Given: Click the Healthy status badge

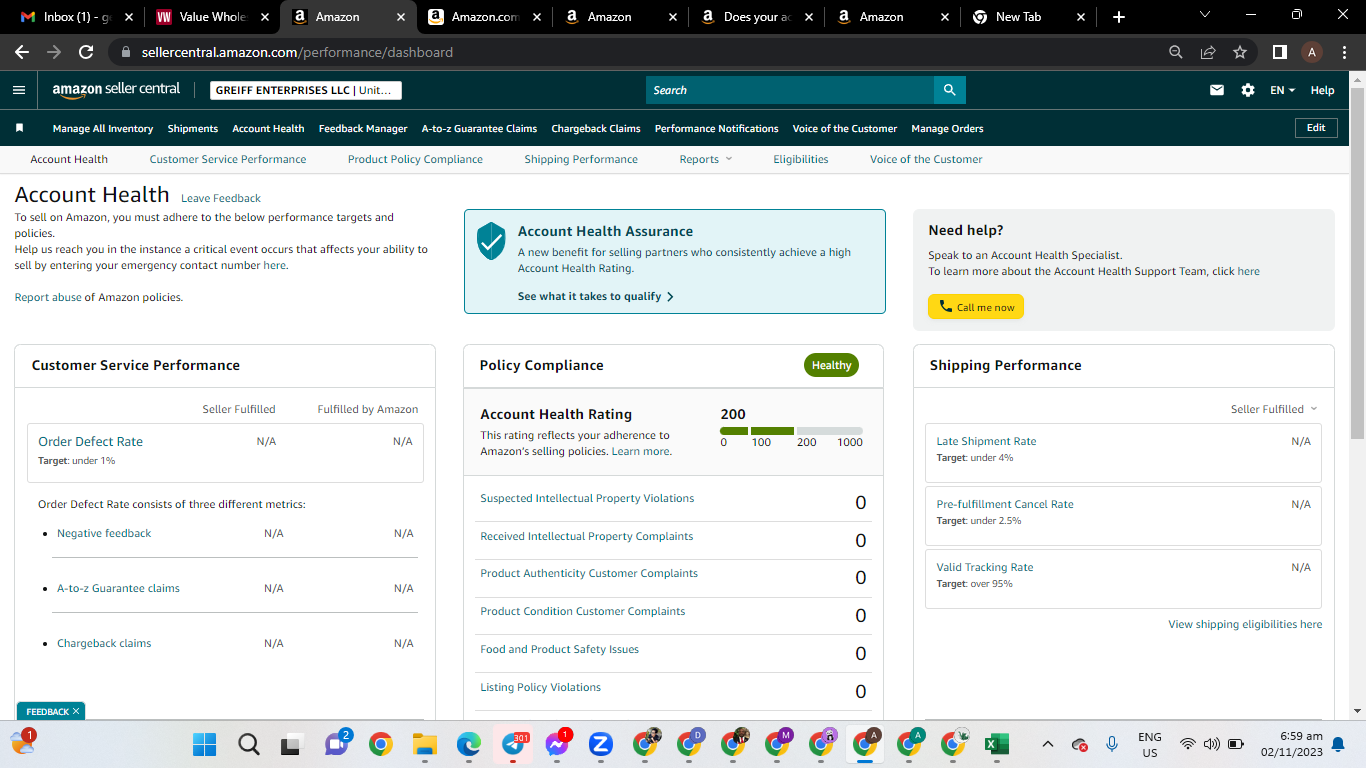Looking at the screenshot, I should 831,365.
